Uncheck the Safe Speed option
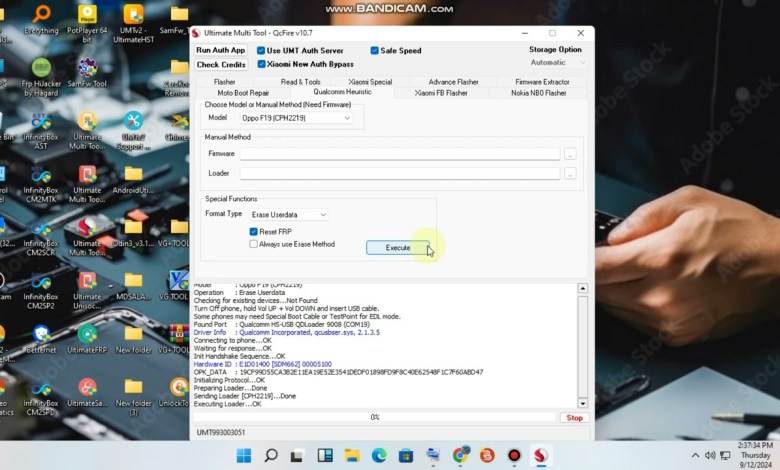The height and width of the screenshot is (470, 780). pos(375,50)
